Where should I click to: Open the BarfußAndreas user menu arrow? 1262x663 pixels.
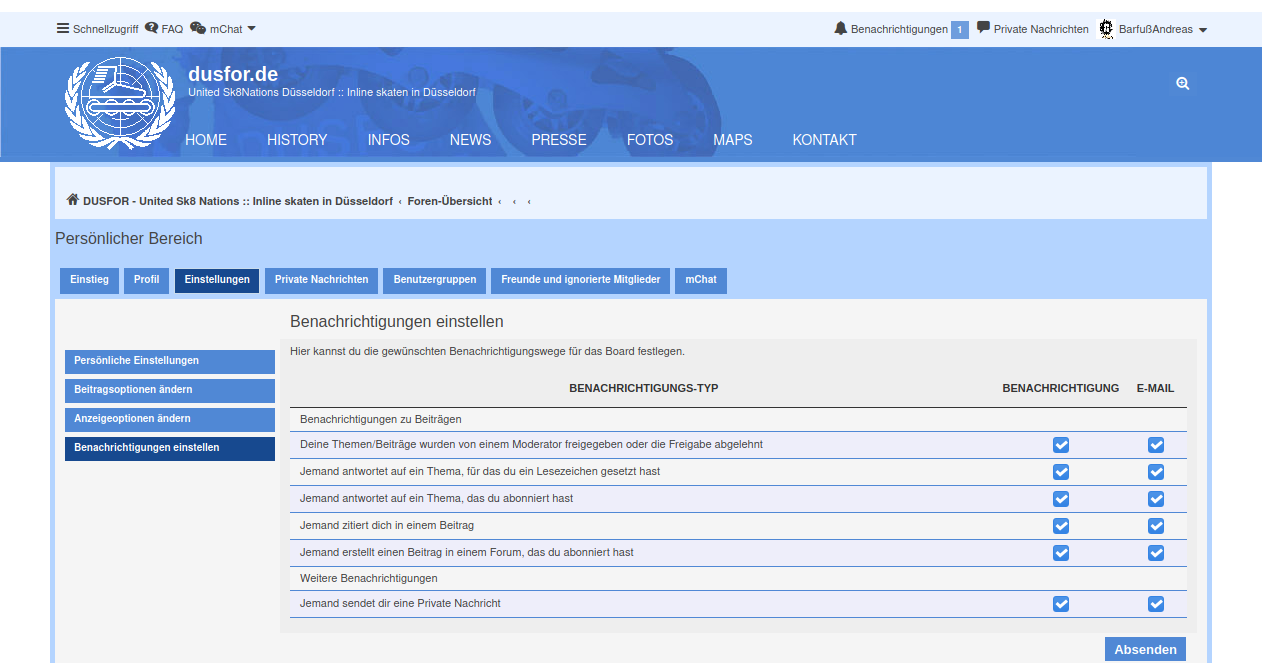click(1203, 30)
